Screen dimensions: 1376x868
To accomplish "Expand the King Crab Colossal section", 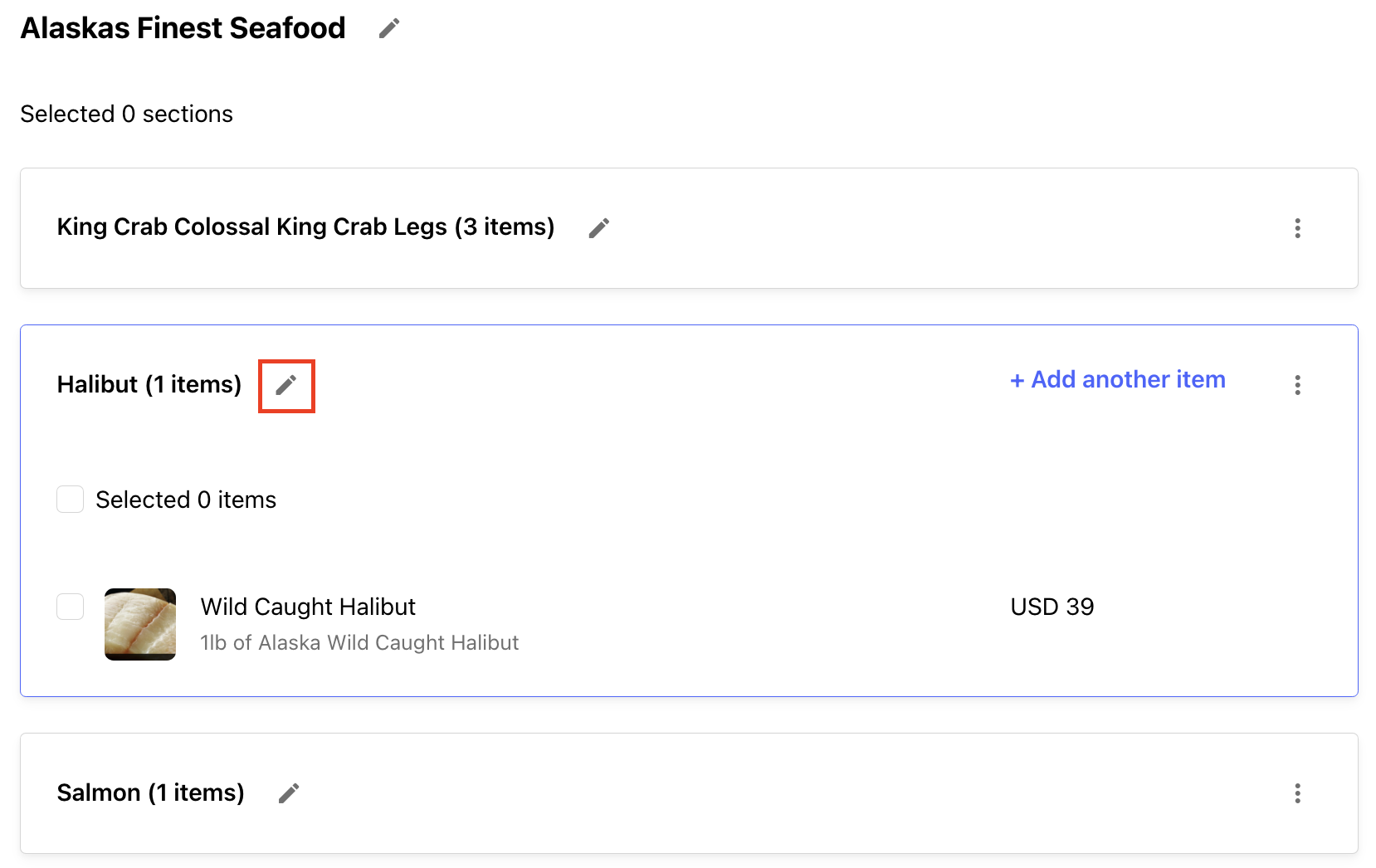I will pyautogui.click(x=305, y=227).
